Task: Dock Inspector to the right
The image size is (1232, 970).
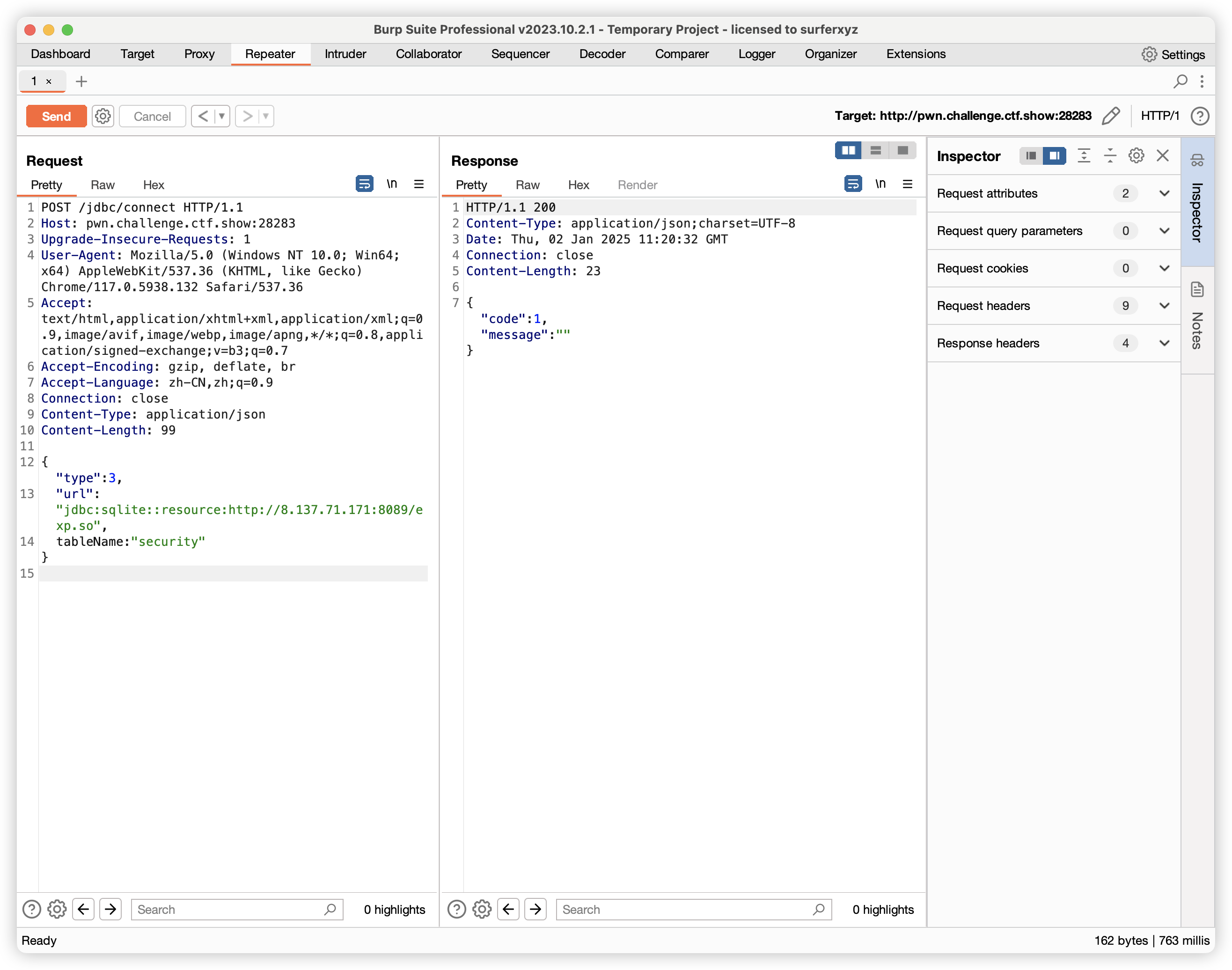Action: click(1054, 155)
